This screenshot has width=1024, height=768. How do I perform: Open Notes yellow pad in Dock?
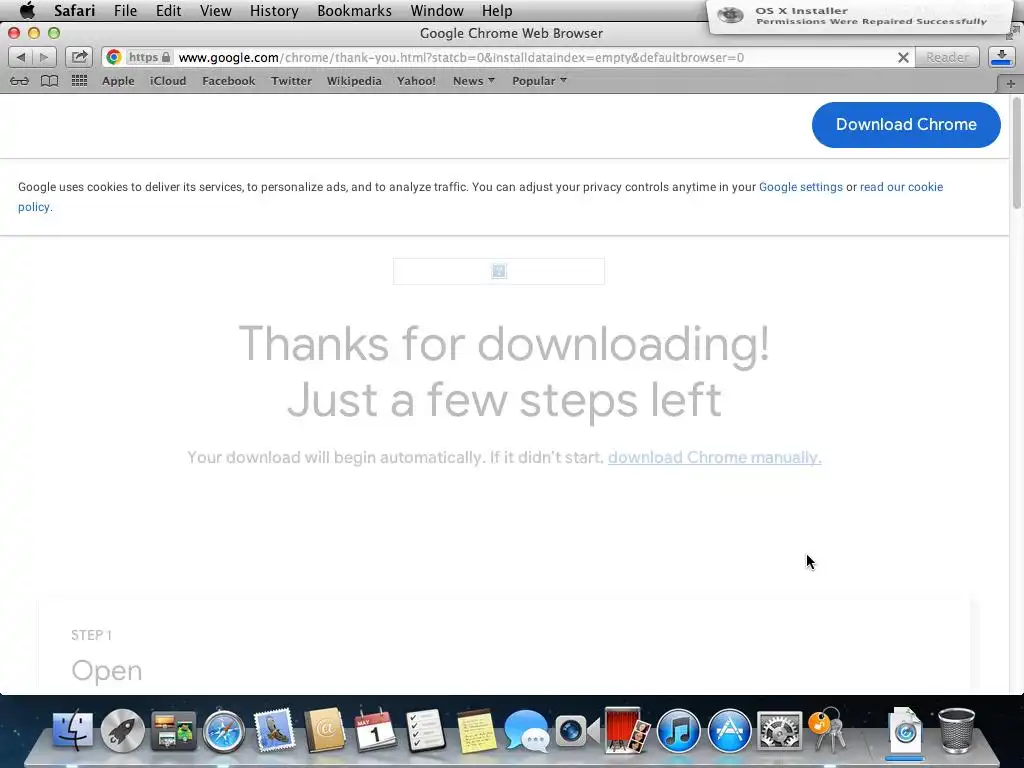pyautogui.click(x=476, y=730)
